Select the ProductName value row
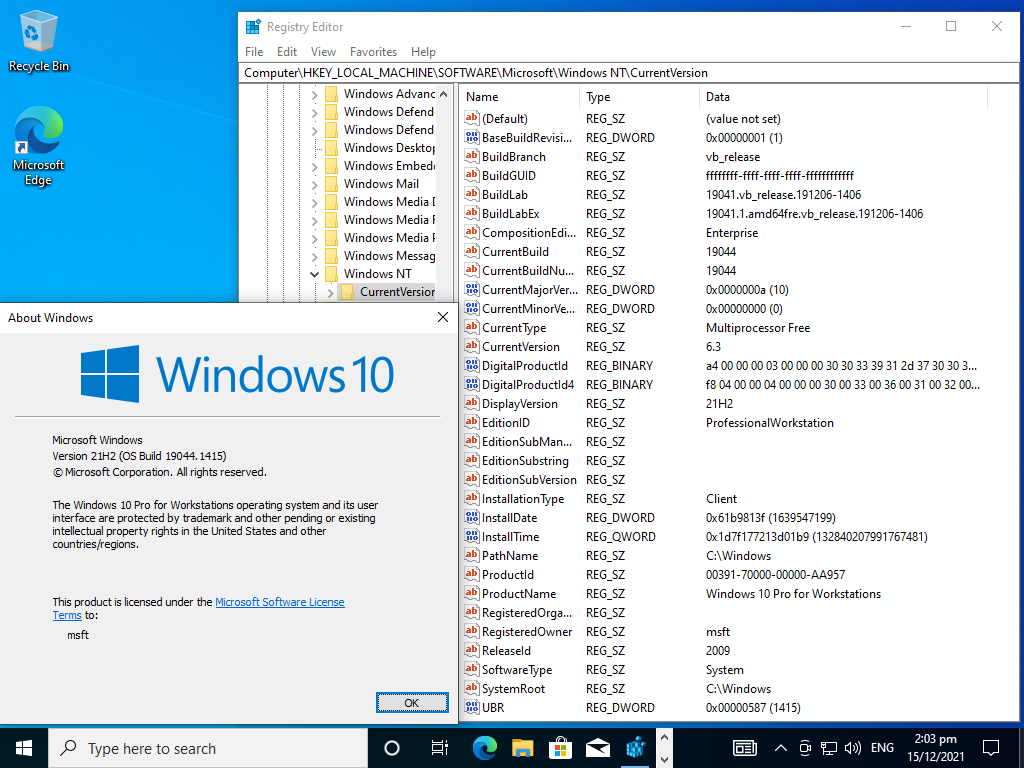This screenshot has height=768, width=1024. click(725, 594)
